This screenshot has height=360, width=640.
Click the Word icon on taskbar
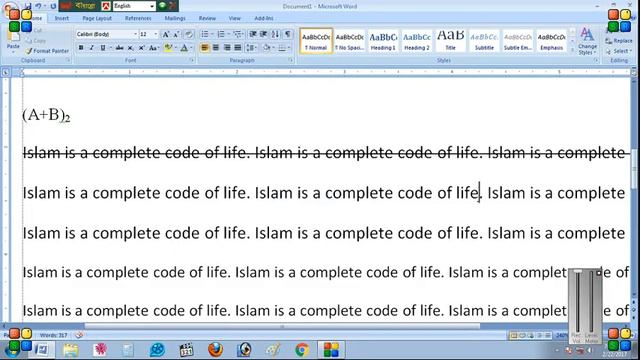pyautogui.click(x=42, y=350)
